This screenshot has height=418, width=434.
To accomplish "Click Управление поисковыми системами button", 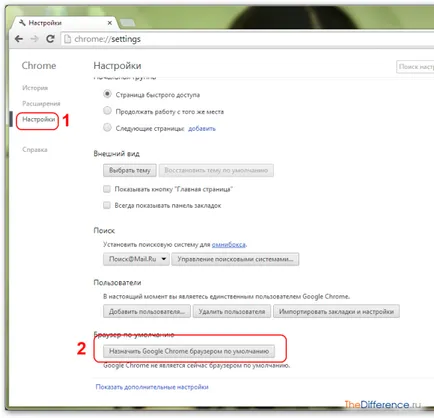I will click(235, 259).
